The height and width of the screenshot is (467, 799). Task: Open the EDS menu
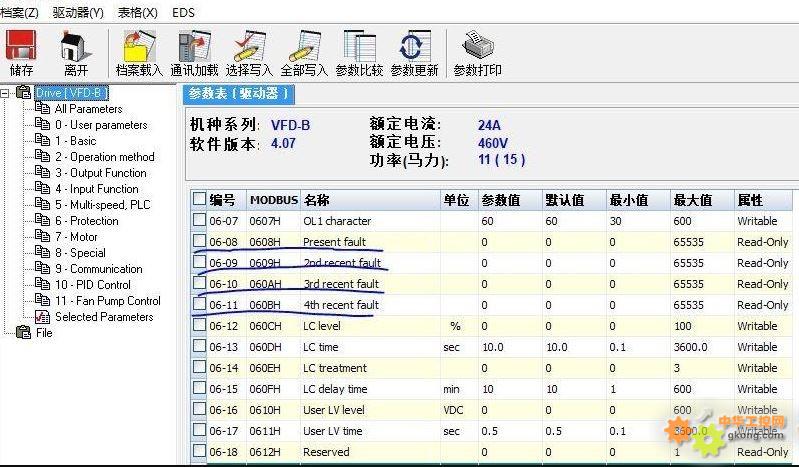(x=183, y=13)
